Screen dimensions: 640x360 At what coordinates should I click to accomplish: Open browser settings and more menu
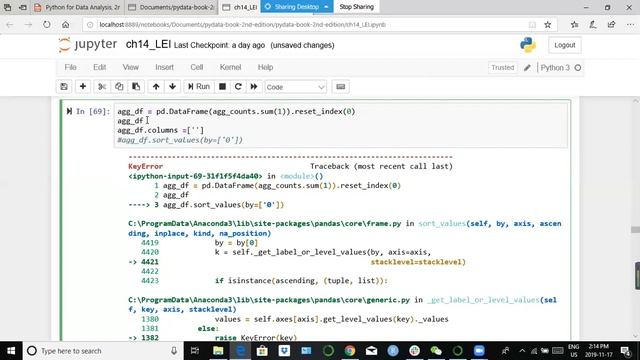click(x=630, y=25)
